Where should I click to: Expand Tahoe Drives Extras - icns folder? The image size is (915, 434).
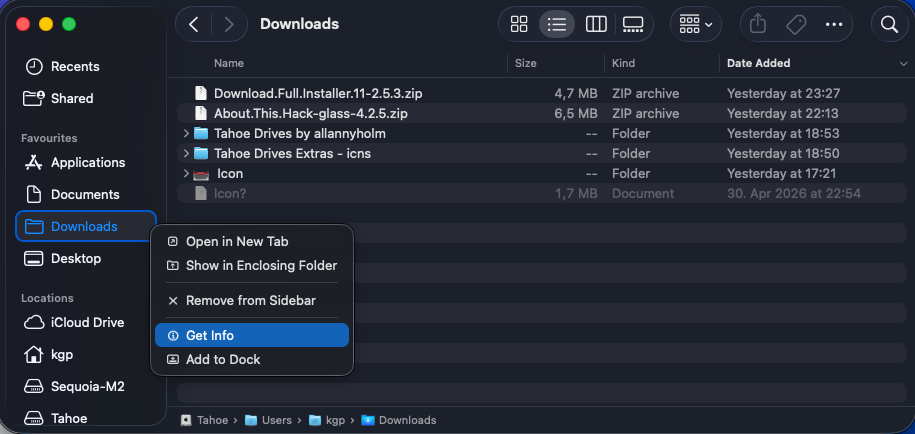(x=186, y=153)
